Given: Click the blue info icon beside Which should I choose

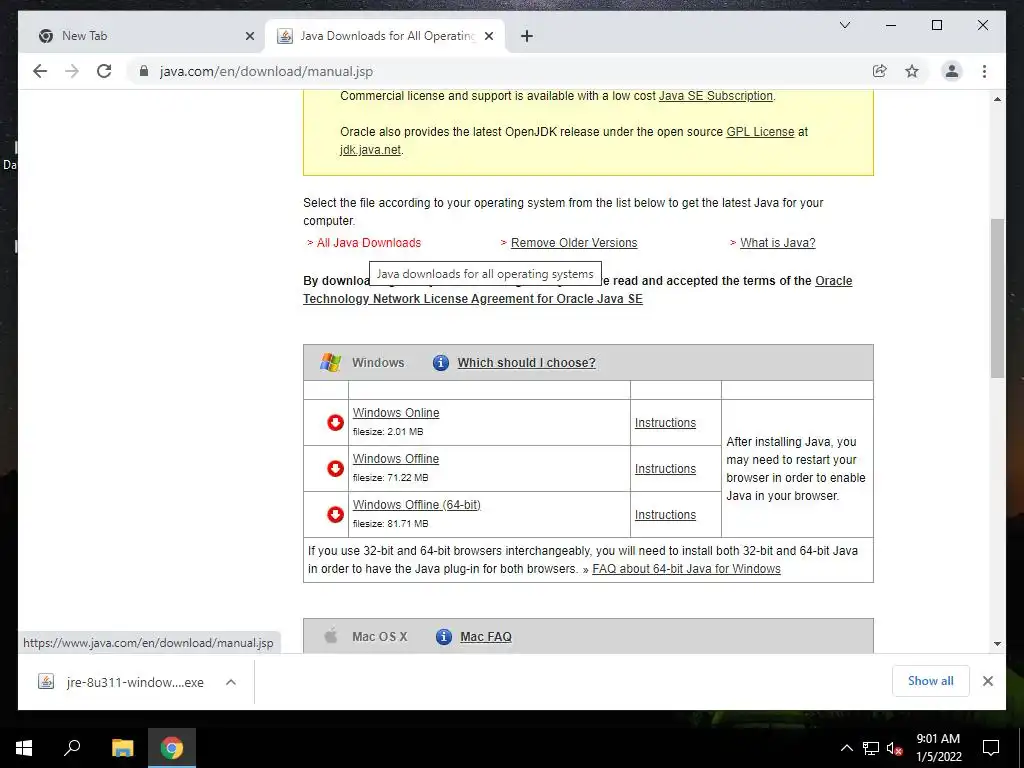Looking at the screenshot, I should 441,362.
